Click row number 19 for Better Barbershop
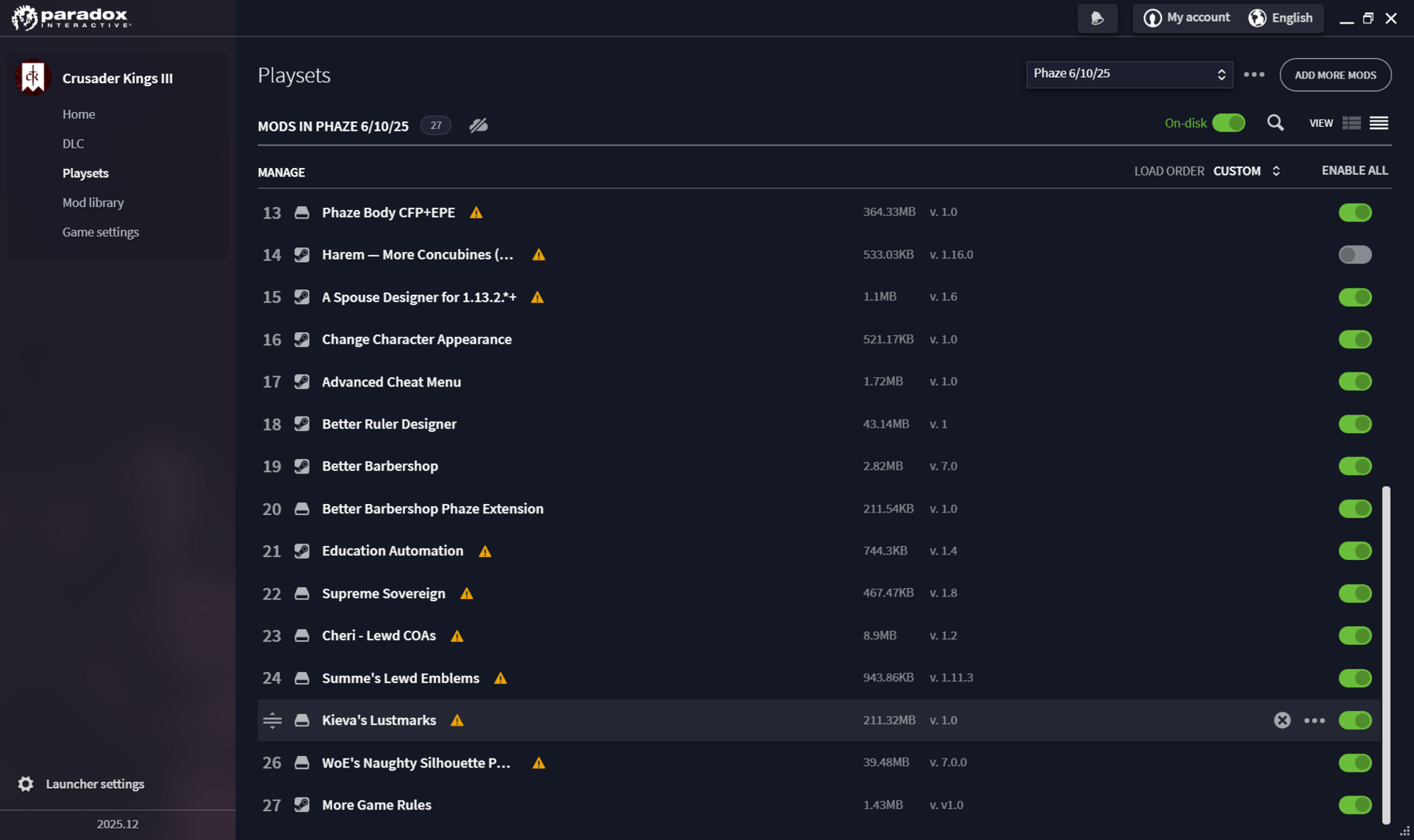1414x840 pixels. pyautogui.click(x=271, y=467)
